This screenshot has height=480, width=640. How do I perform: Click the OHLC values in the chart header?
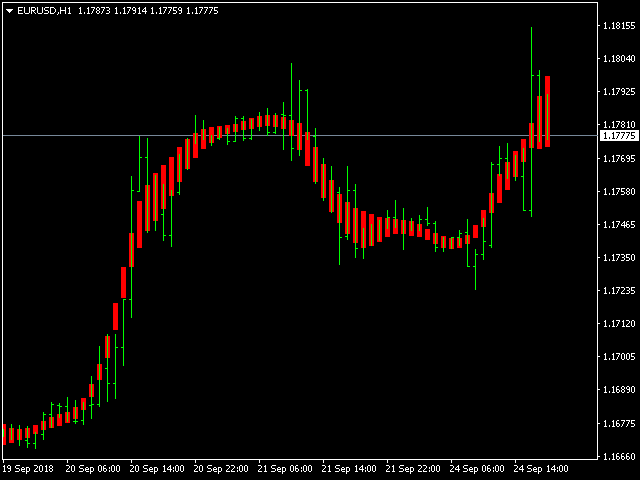point(148,11)
